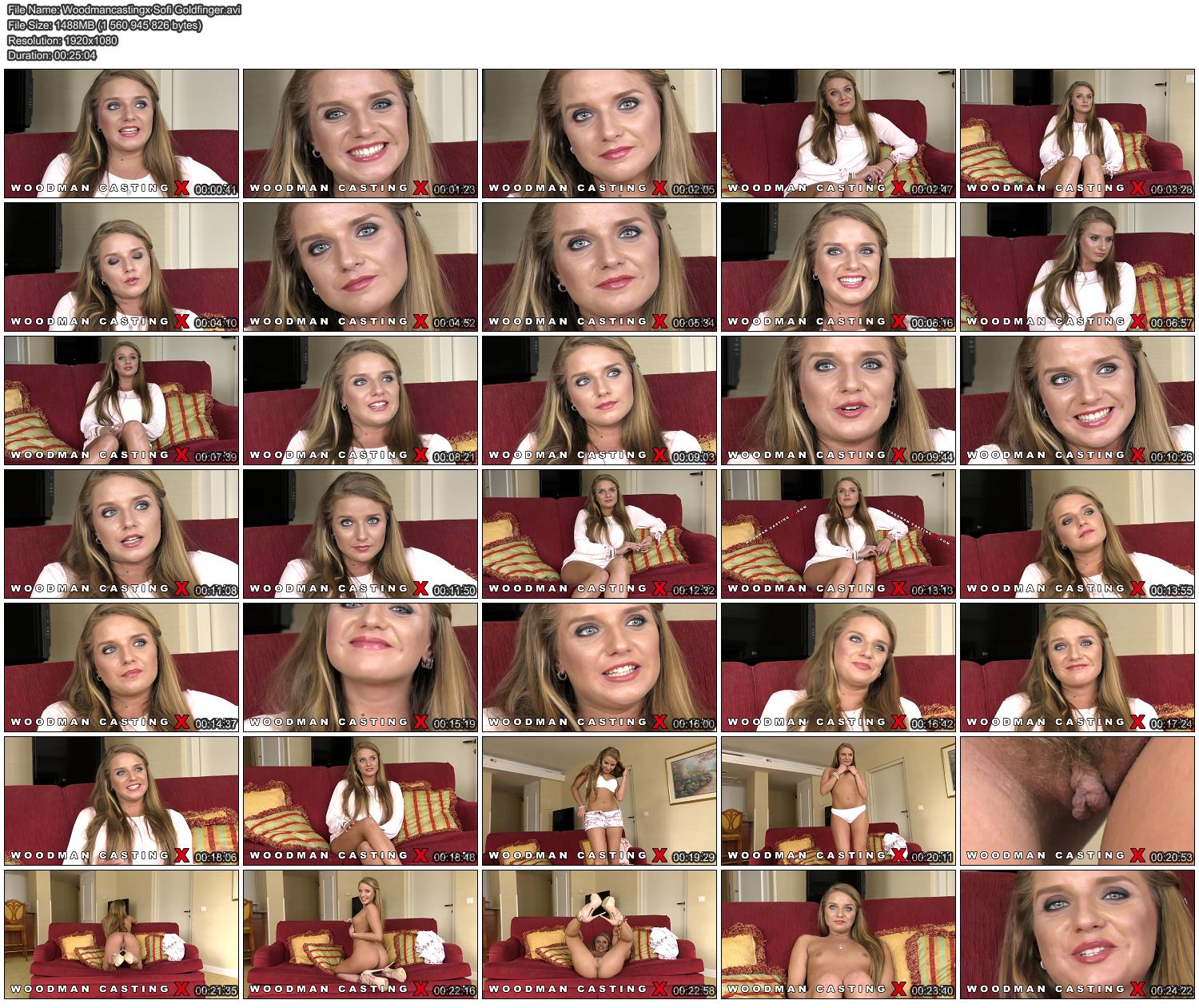1199x1008 pixels.
Task: Open the frame at 00:01:23
Action: click(x=360, y=133)
